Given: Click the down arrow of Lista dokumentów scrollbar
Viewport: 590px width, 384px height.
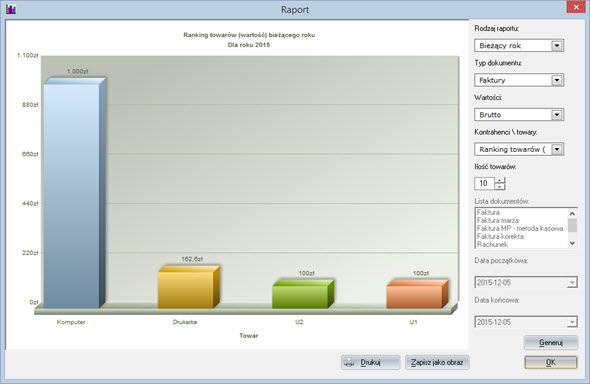Looking at the screenshot, I should (572, 243).
